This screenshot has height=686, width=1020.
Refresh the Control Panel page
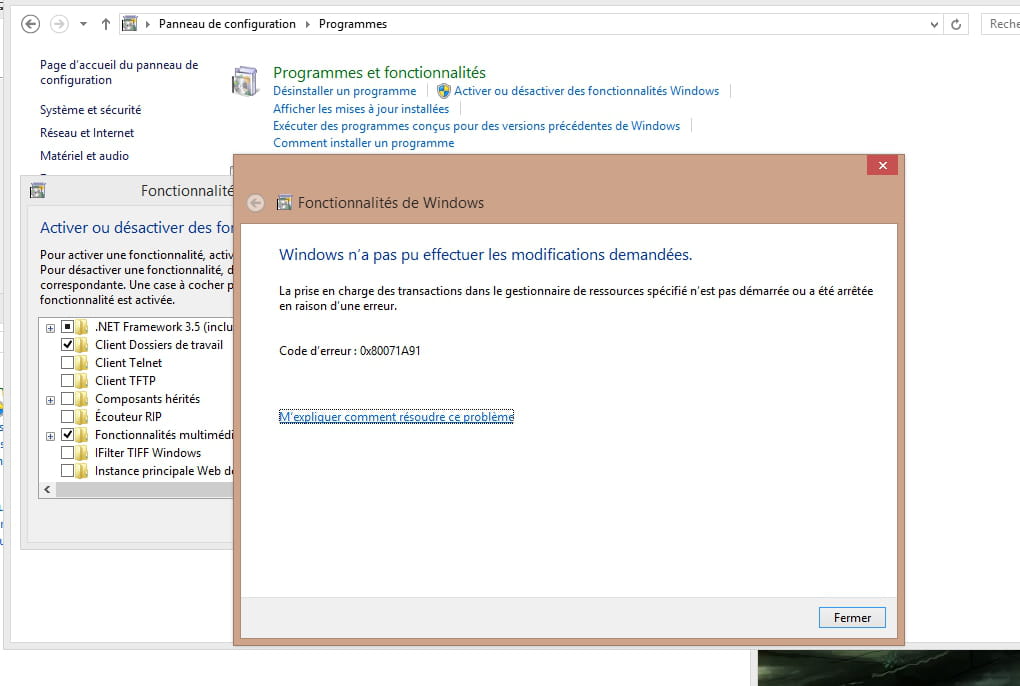(x=956, y=25)
